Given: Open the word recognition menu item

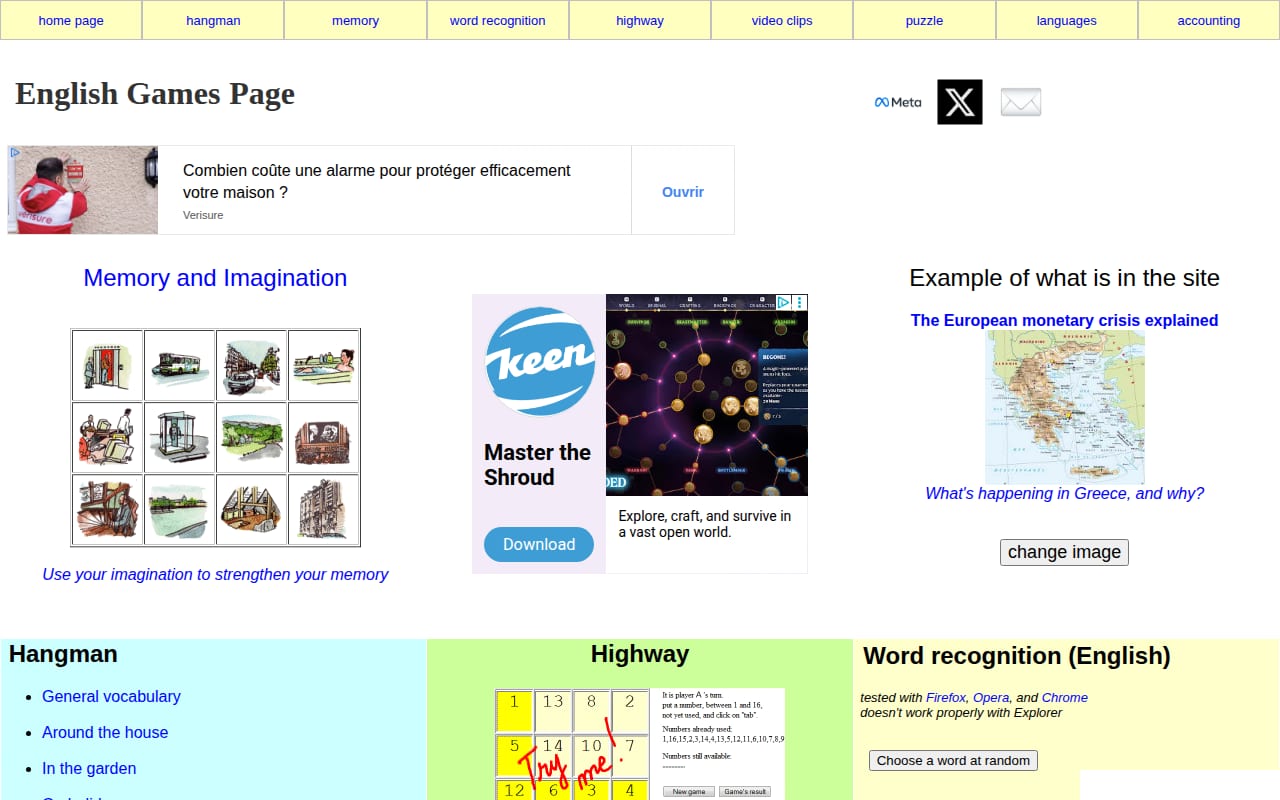Looking at the screenshot, I should [x=498, y=20].
